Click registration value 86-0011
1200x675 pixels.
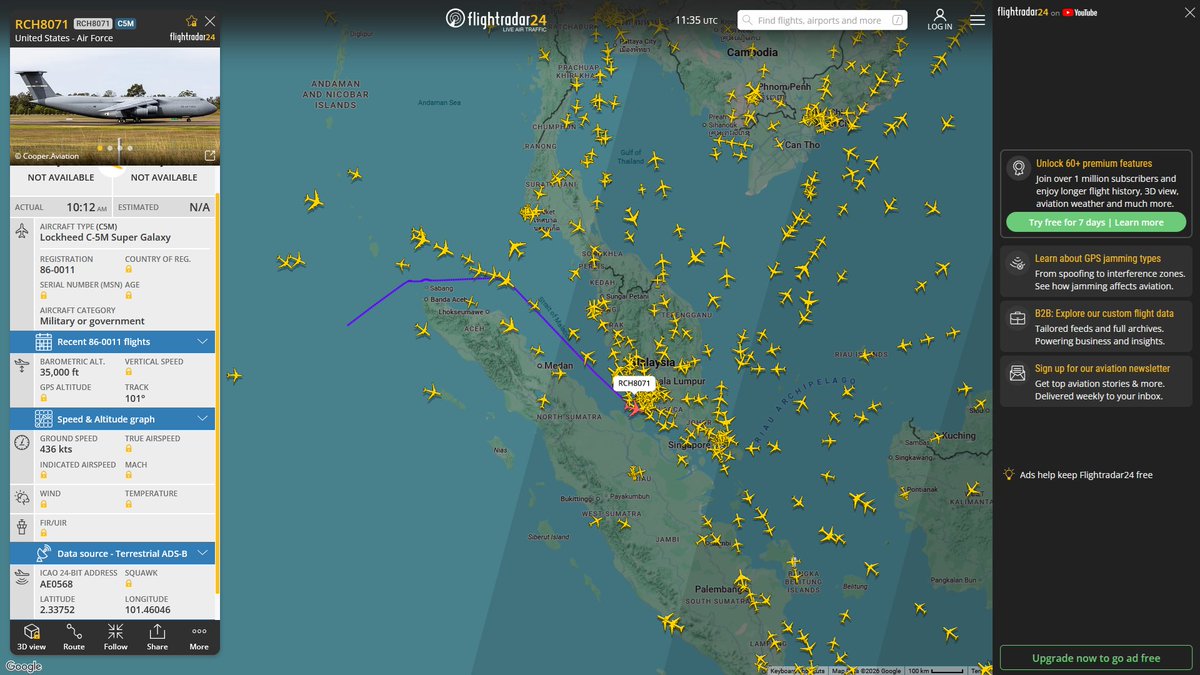pos(57,270)
